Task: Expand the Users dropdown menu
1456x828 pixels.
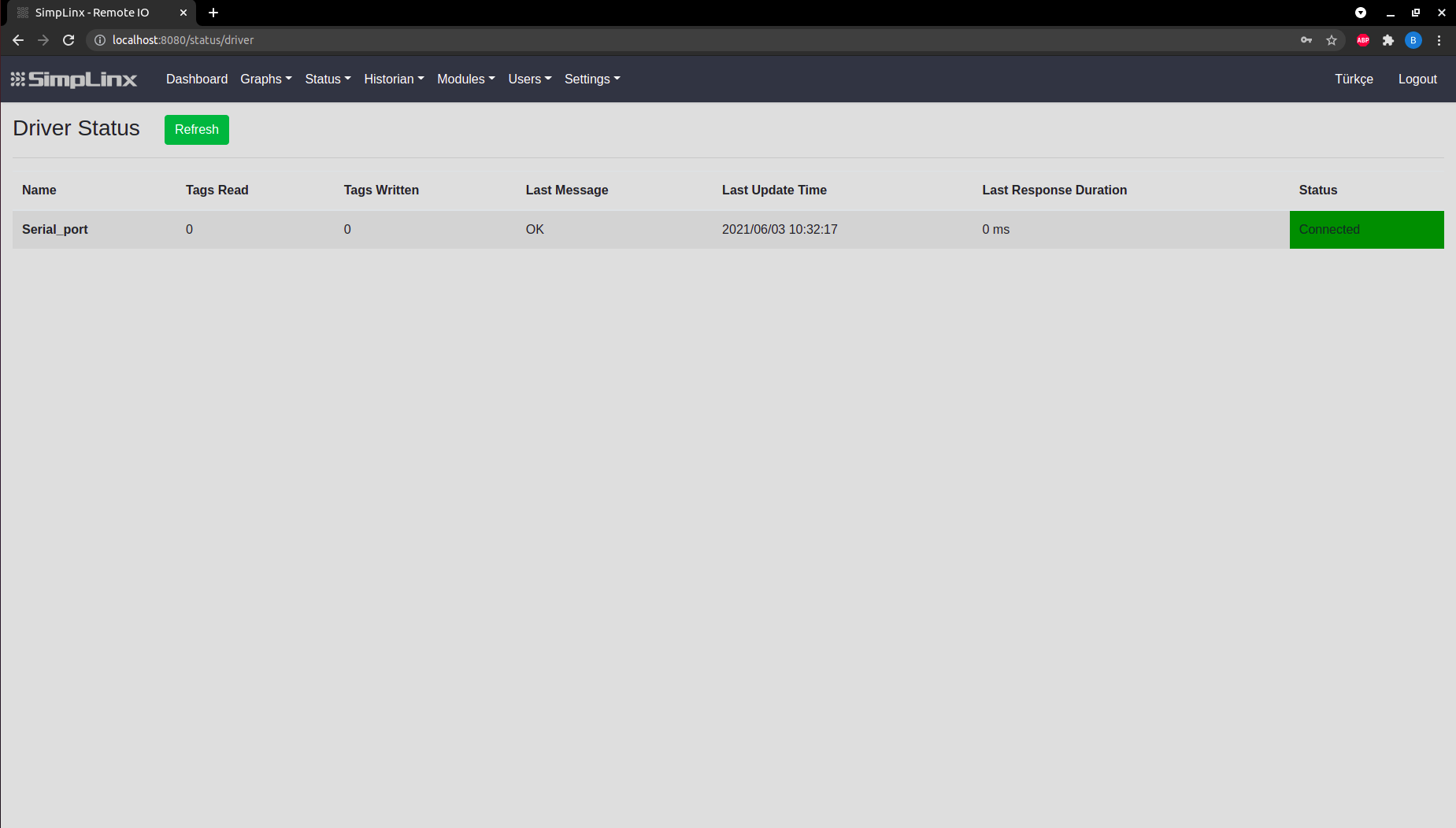Action: [530, 79]
